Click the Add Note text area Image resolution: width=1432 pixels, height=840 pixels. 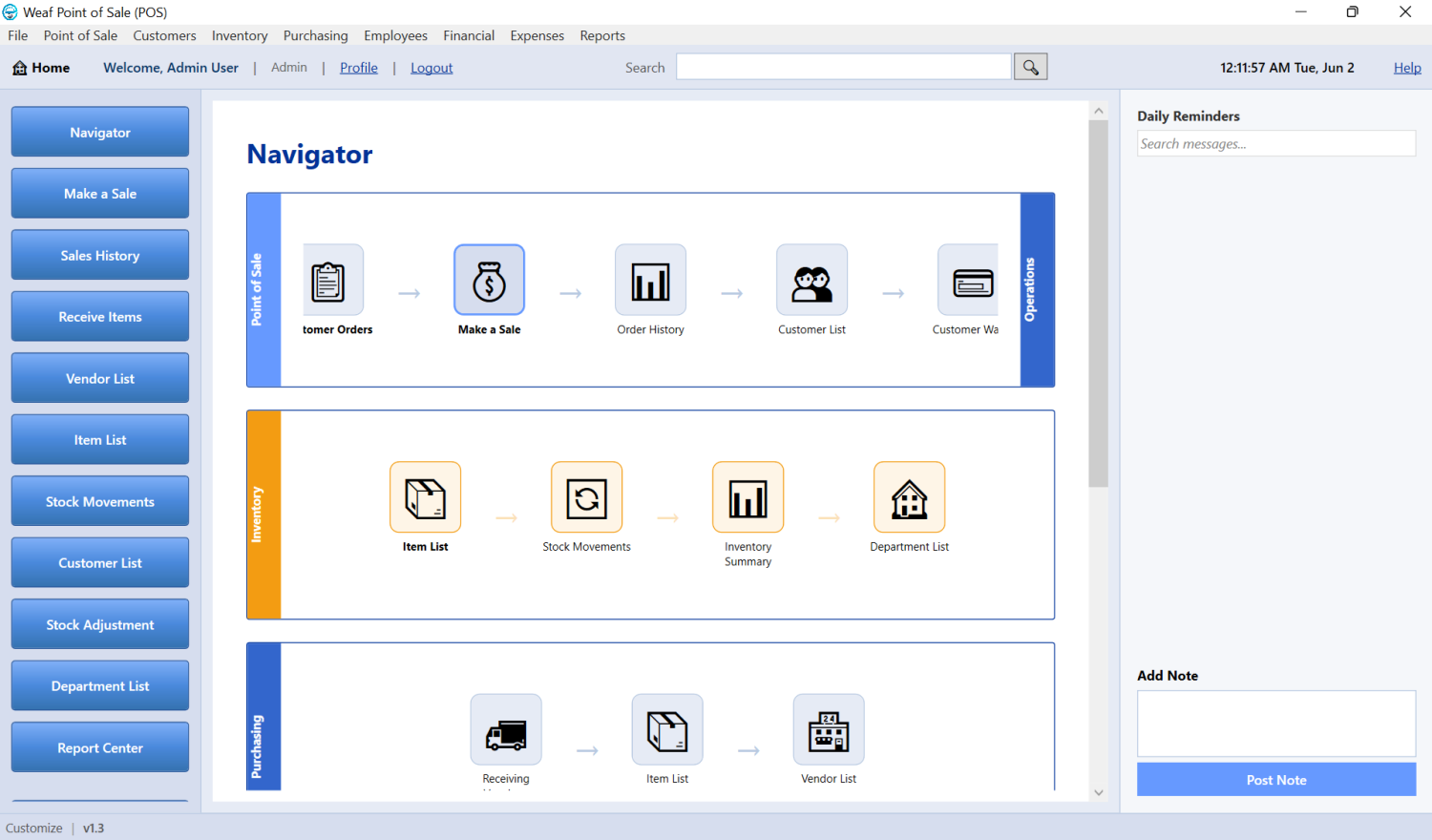point(1276,724)
